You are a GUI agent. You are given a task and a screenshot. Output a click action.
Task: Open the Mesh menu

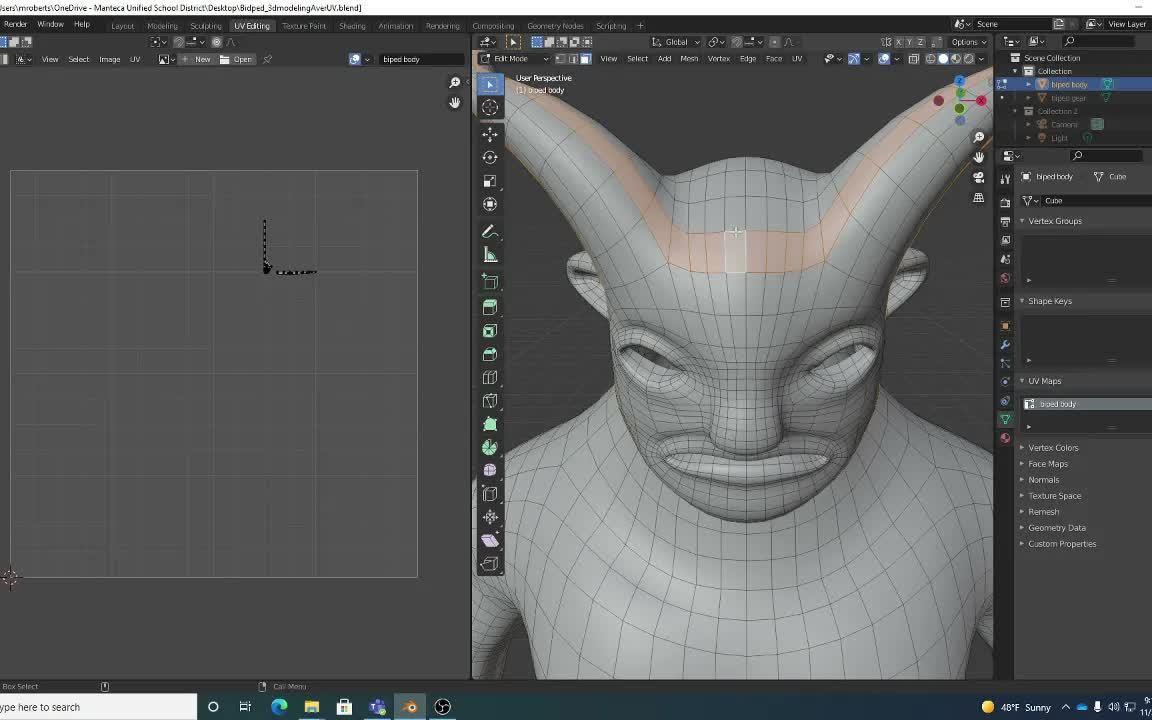point(689,58)
